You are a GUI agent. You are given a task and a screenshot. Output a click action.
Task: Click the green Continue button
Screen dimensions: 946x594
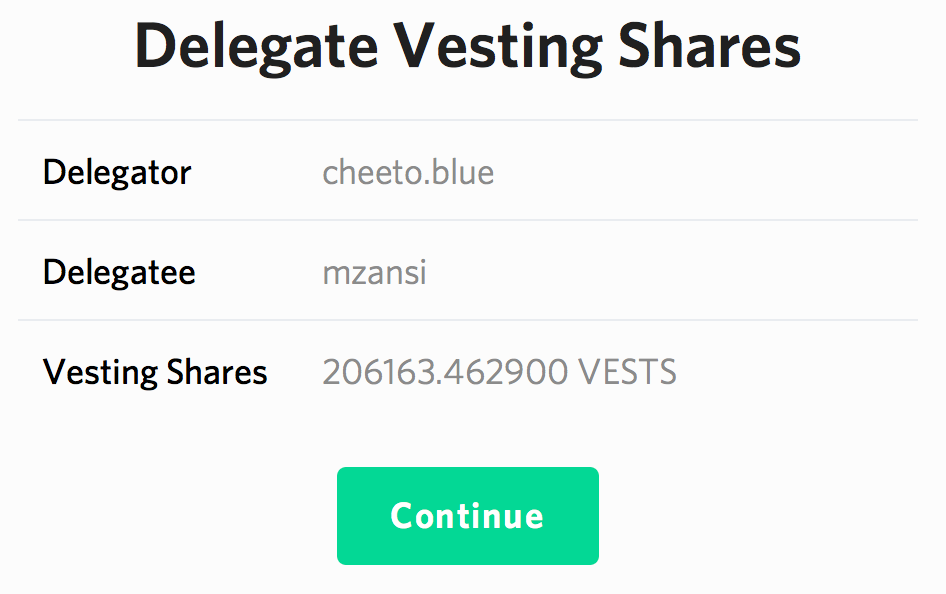467,516
